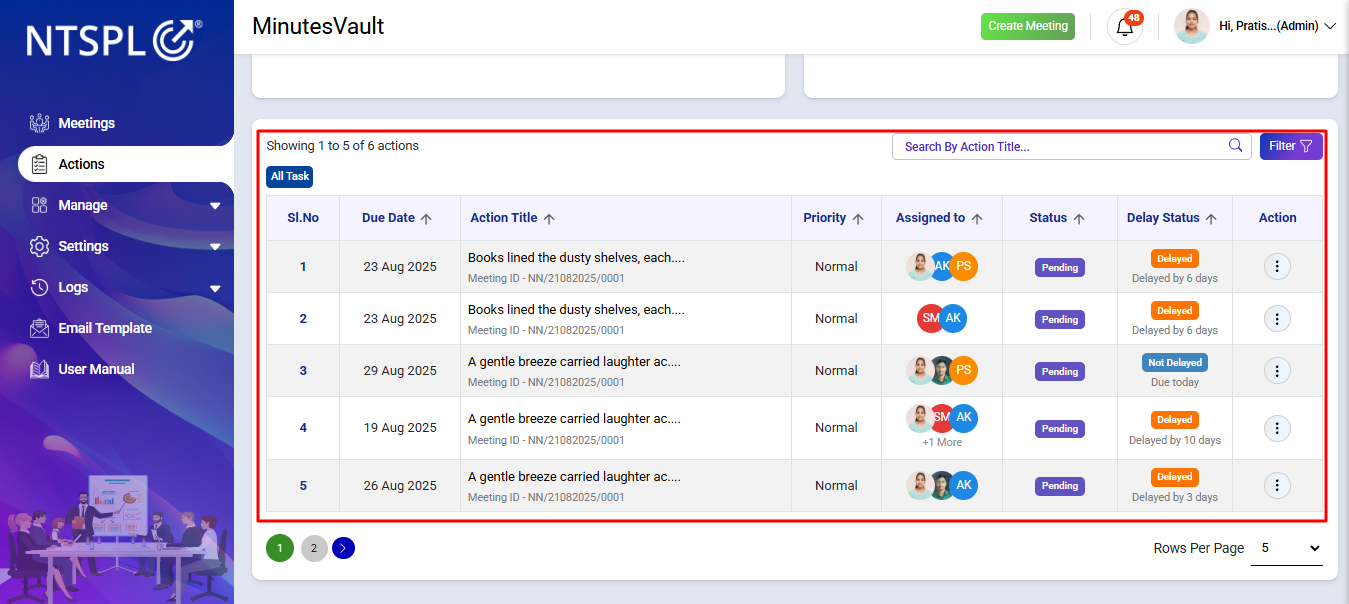The image size is (1349, 604).
Task: Click the user profile avatar in header
Action: (1192, 26)
